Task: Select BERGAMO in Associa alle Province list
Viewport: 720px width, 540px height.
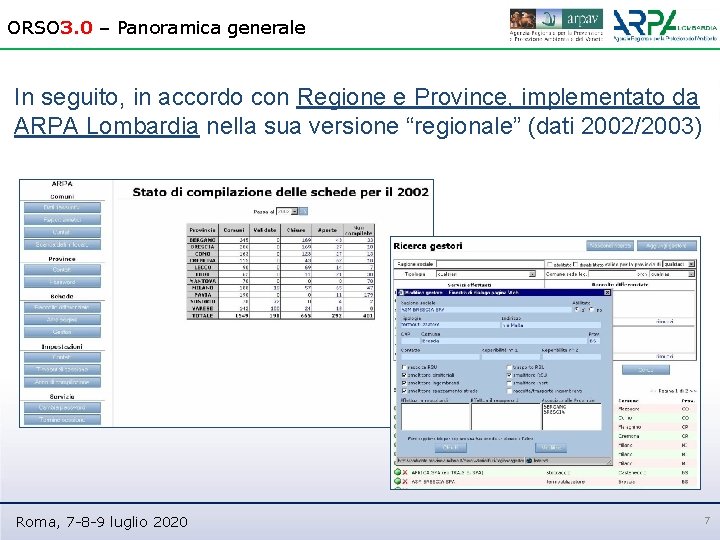Action: [x=555, y=407]
